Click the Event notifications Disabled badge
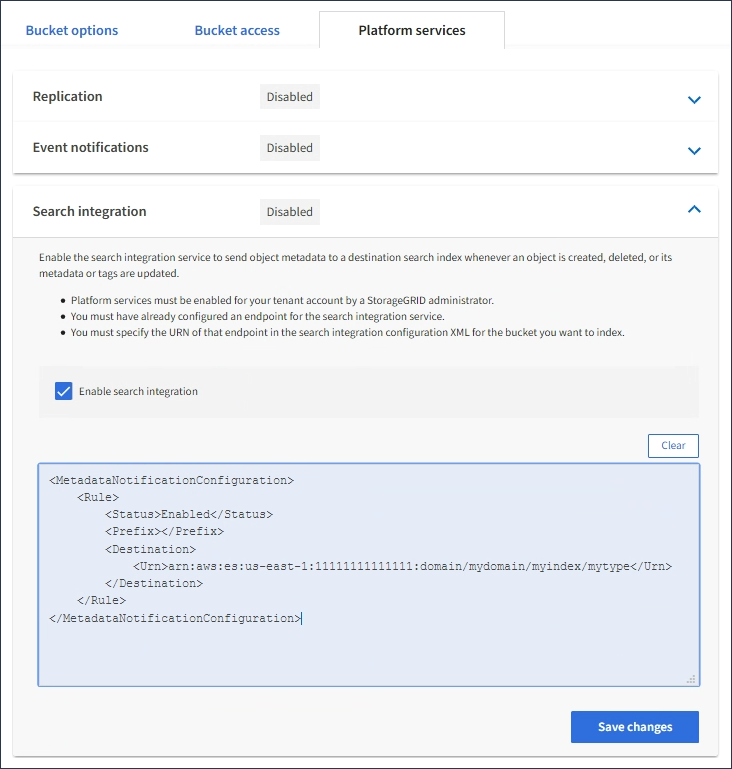 coord(290,148)
